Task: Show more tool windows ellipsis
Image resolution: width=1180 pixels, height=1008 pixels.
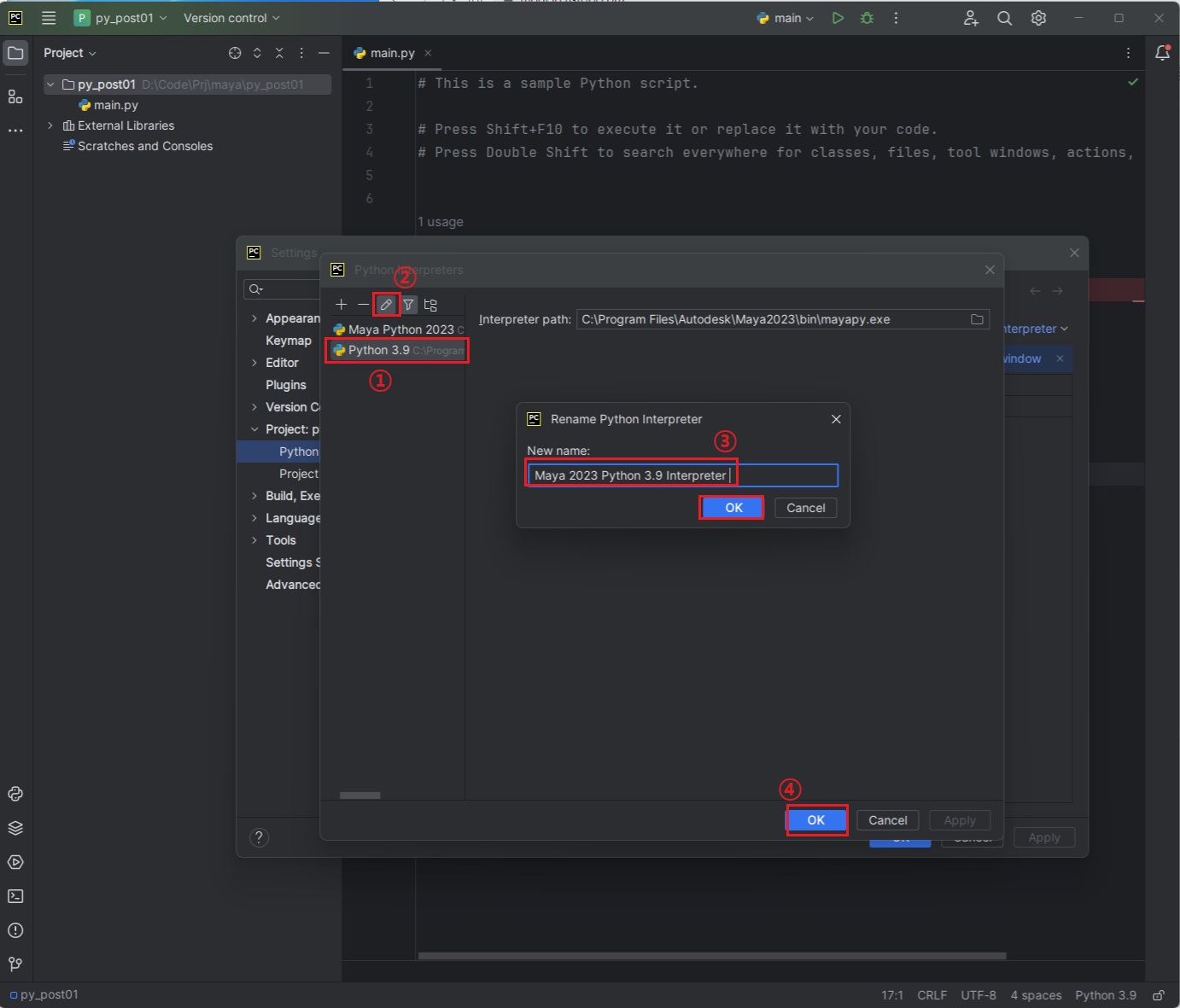Action: point(15,131)
